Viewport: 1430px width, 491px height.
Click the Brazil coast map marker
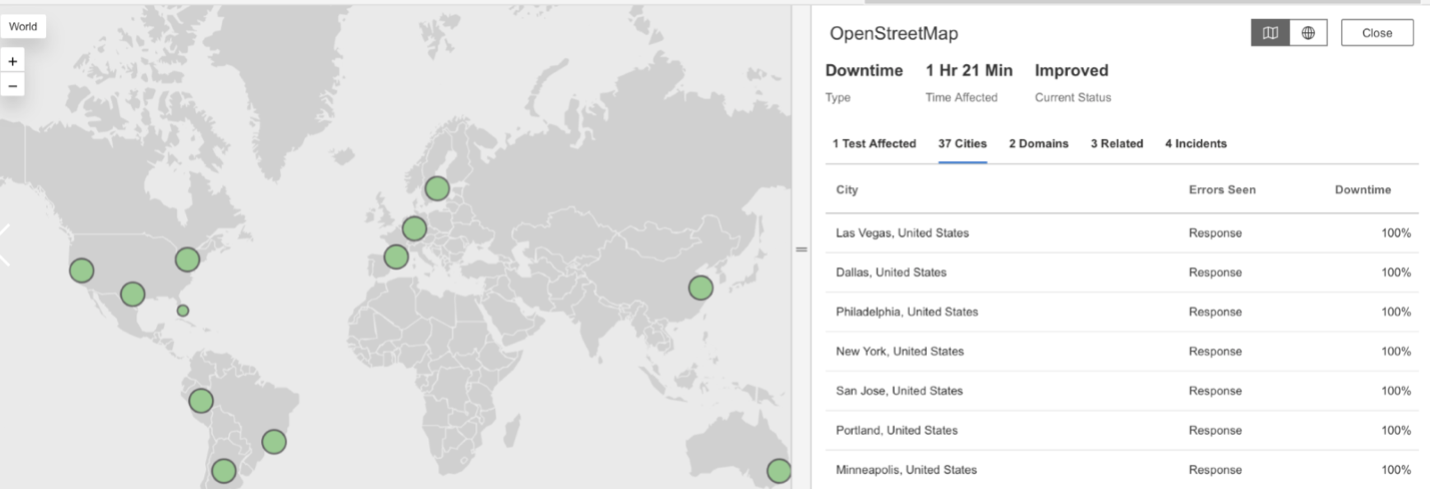point(274,441)
